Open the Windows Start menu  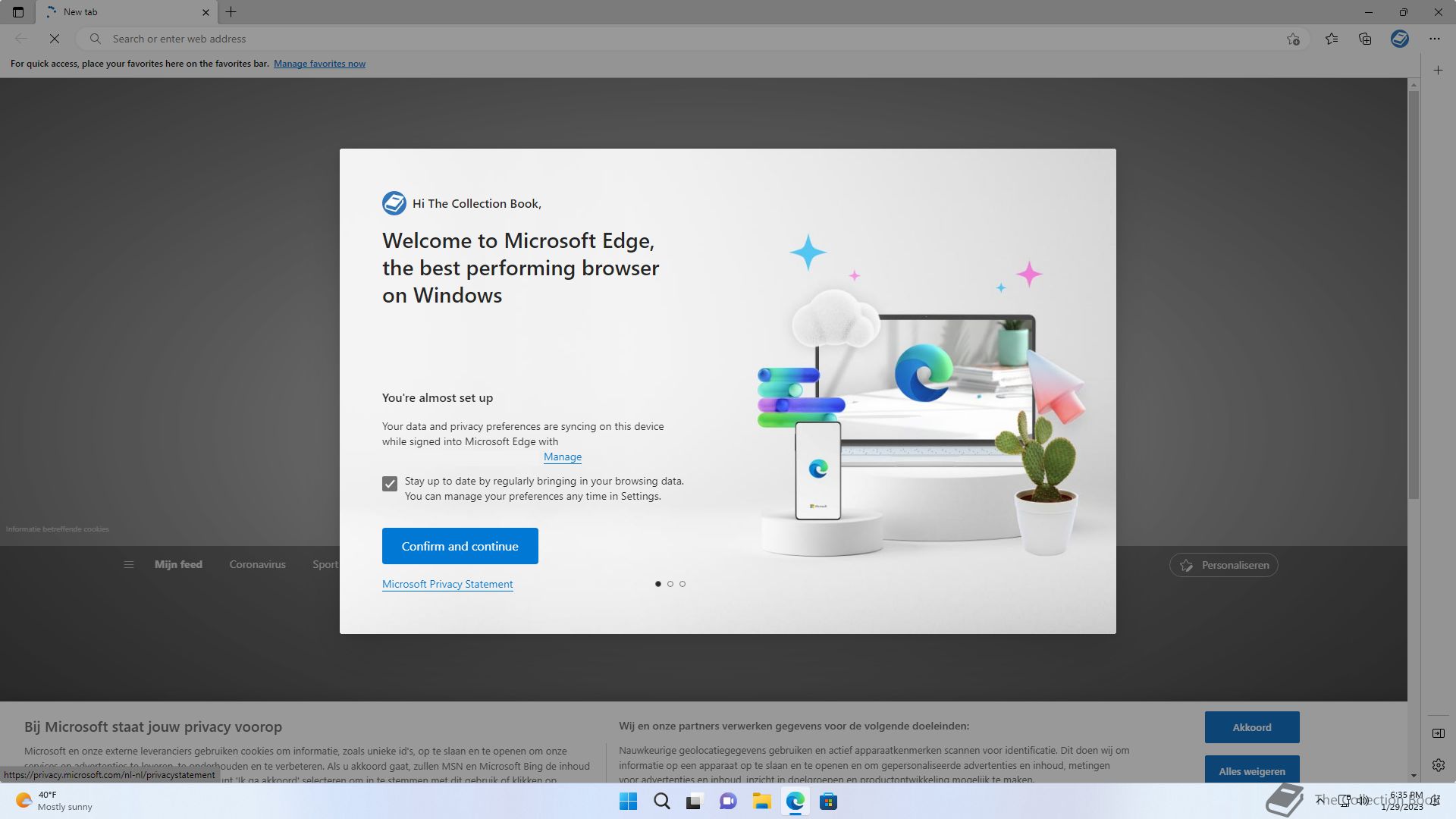pos(629,802)
